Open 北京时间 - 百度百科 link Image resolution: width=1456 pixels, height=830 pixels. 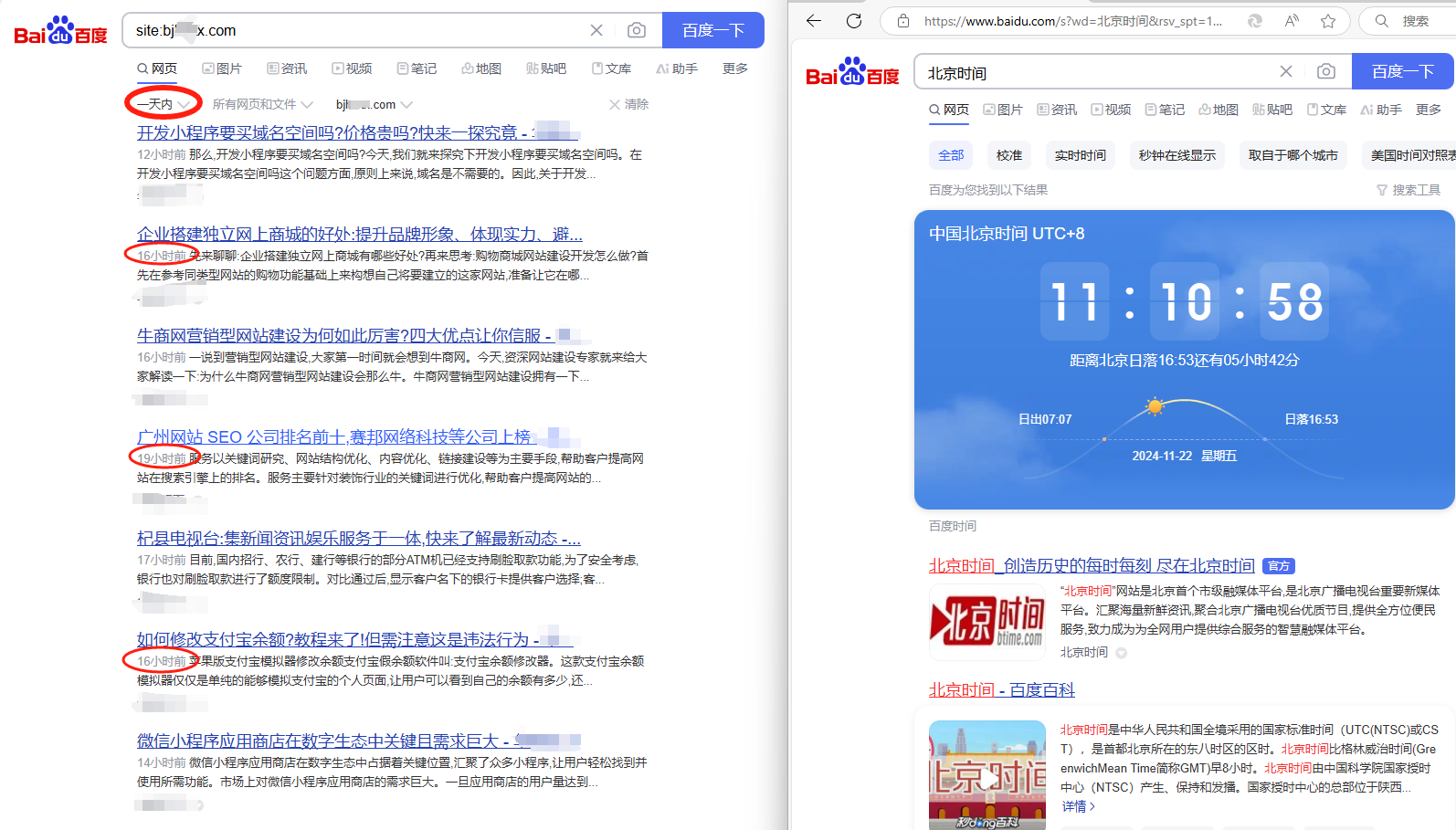point(1002,689)
